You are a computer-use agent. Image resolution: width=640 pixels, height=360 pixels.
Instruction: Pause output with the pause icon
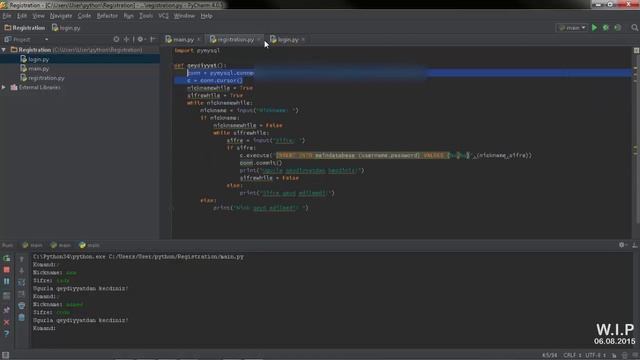click(x=7, y=281)
